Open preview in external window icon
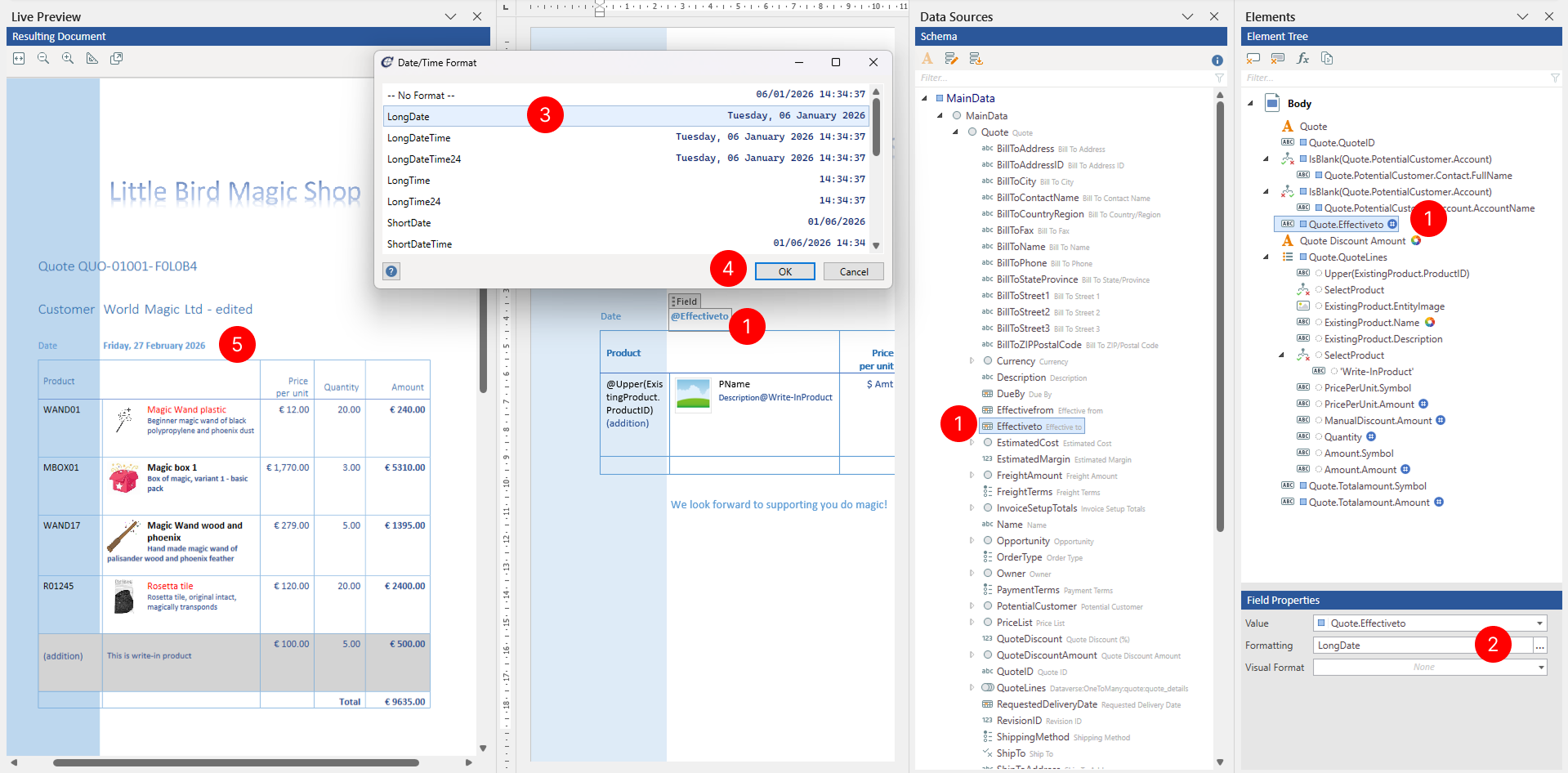The image size is (1568, 773). point(117,59)
